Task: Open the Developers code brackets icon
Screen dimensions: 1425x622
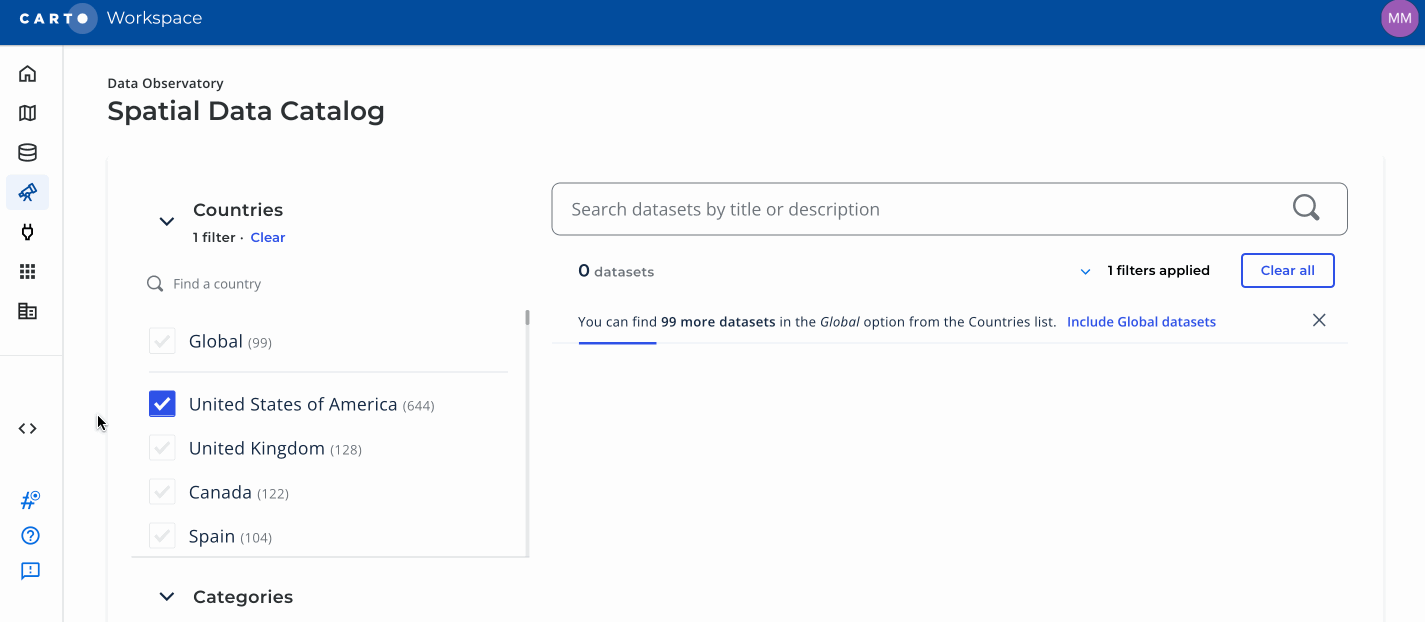Action: 28,429
